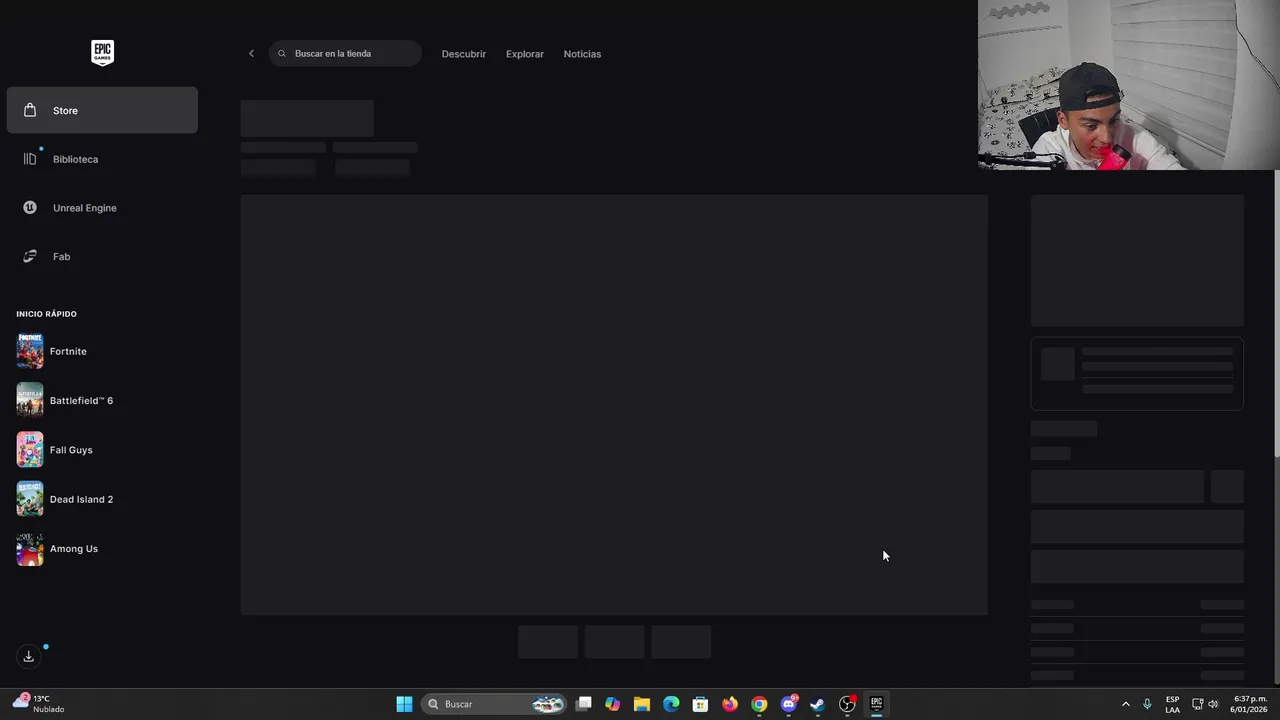Click the taskbar Buscar search box

494,704
